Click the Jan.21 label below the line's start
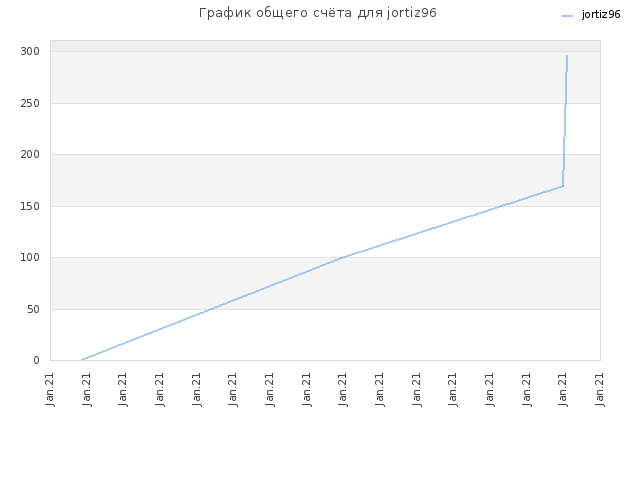 (87, 390)
